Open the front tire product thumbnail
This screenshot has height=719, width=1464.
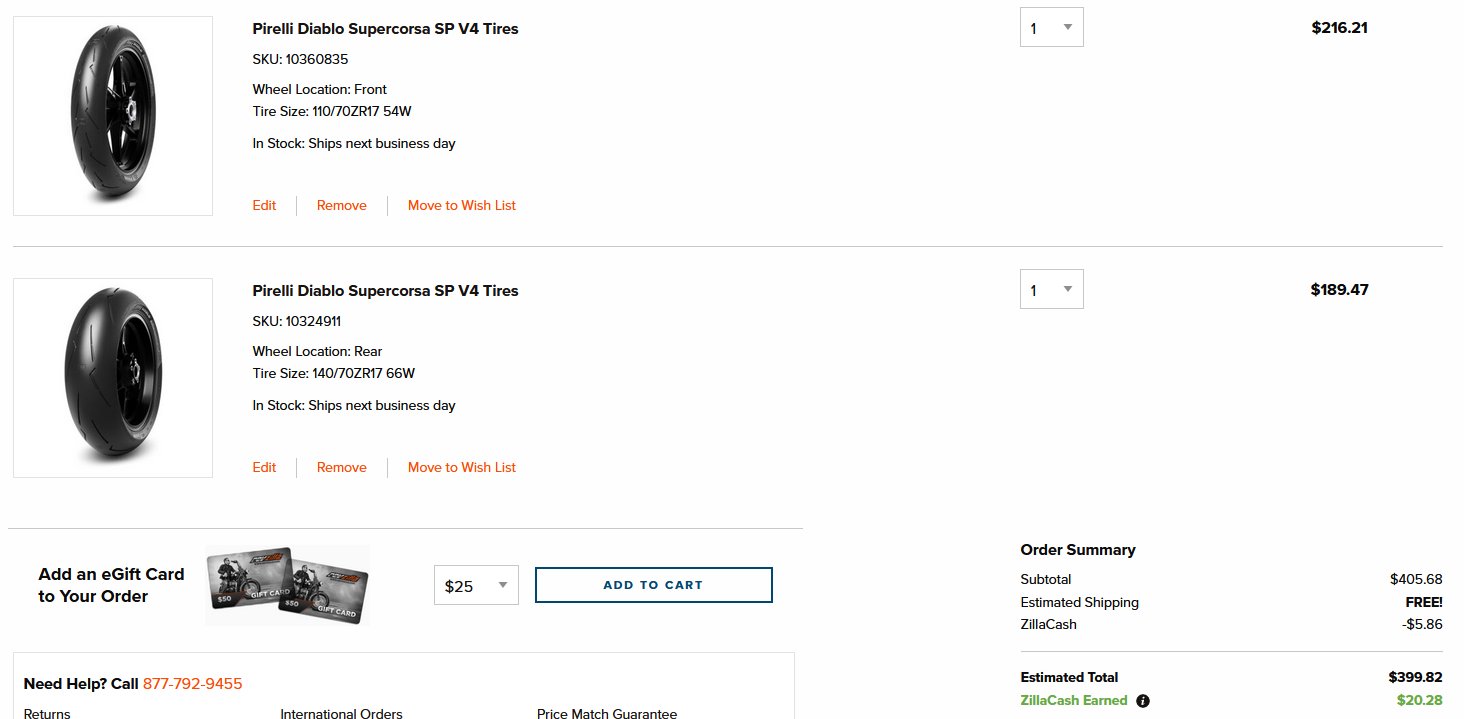click(113, 116)
